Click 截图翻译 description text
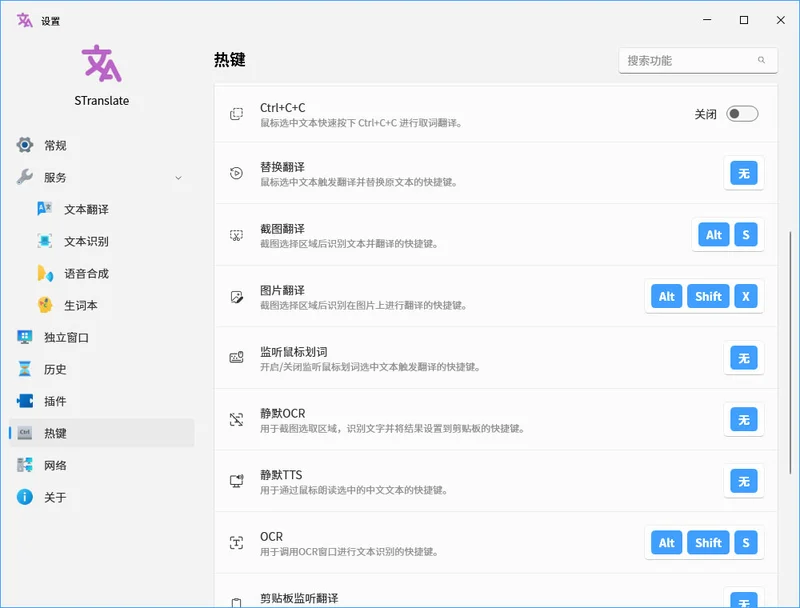 click(349, 244)
